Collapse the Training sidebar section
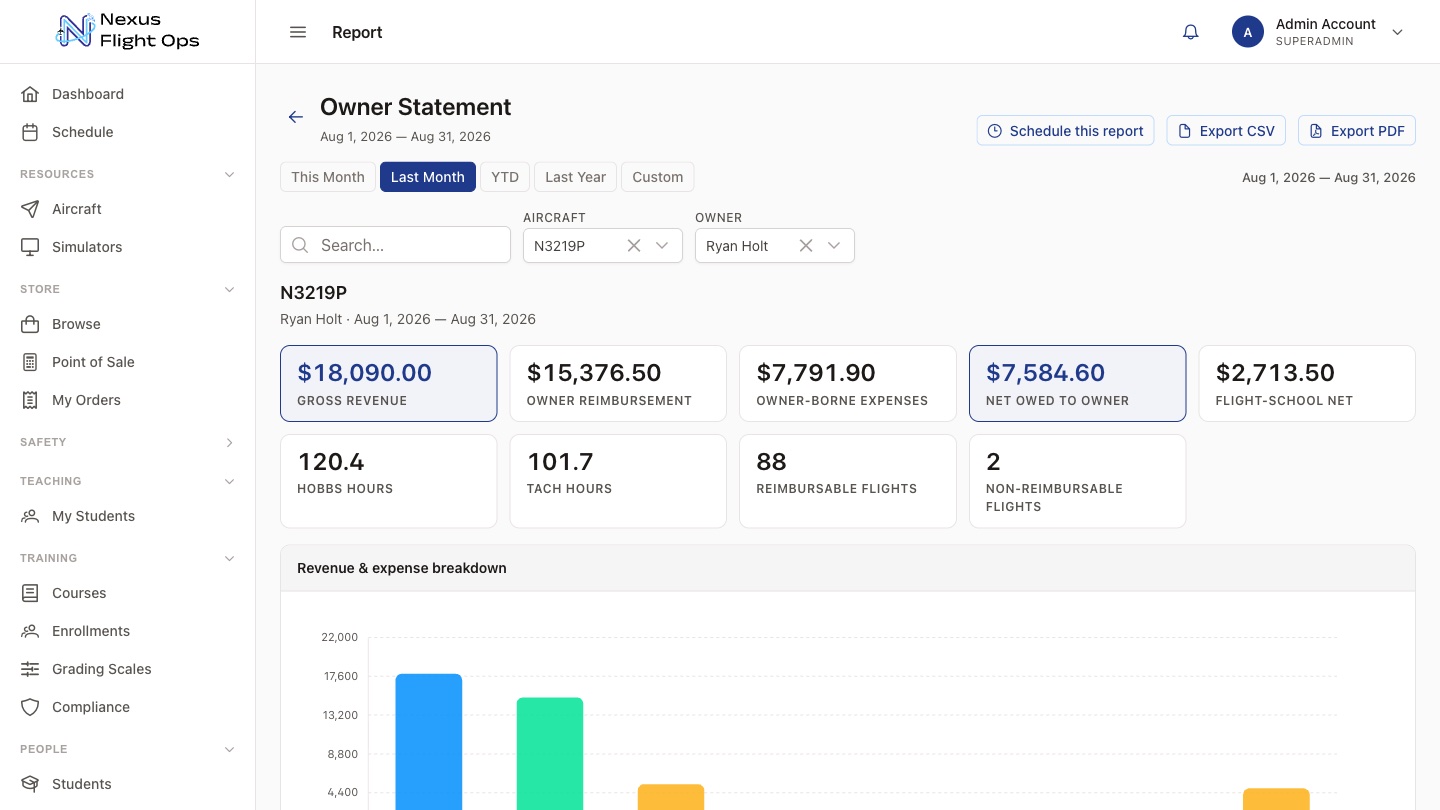The height and width of the screenshot is (810, 1440). (229, 558)
